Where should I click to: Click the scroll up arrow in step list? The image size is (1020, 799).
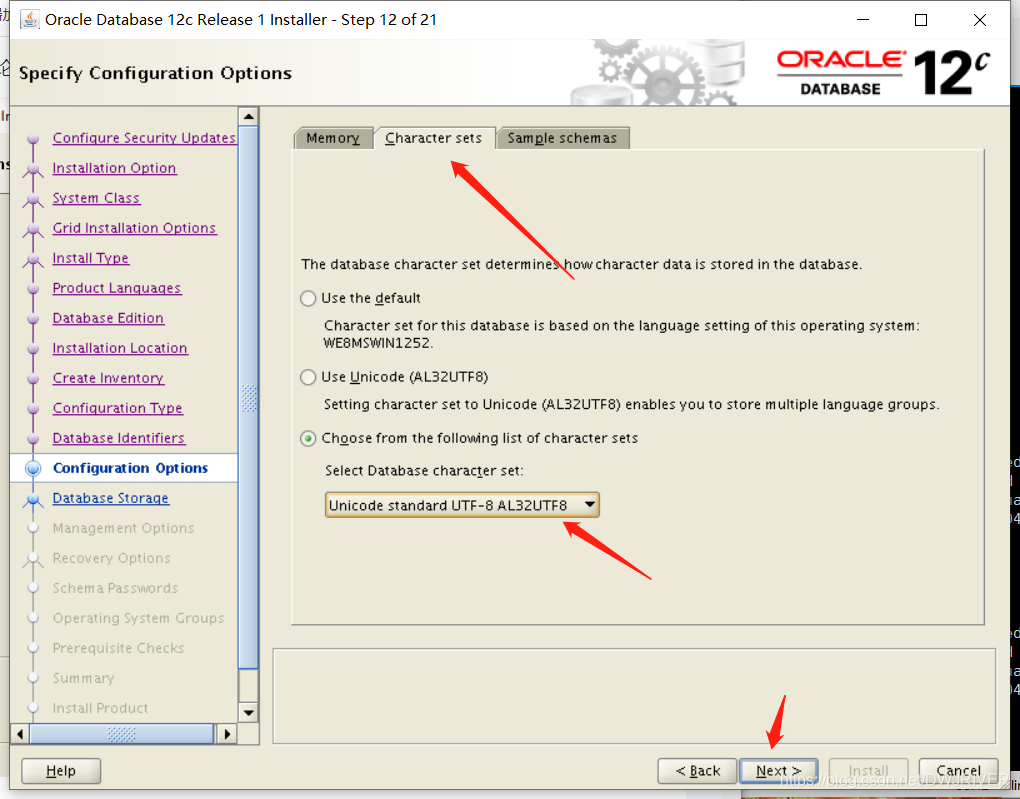pos(248,117)
